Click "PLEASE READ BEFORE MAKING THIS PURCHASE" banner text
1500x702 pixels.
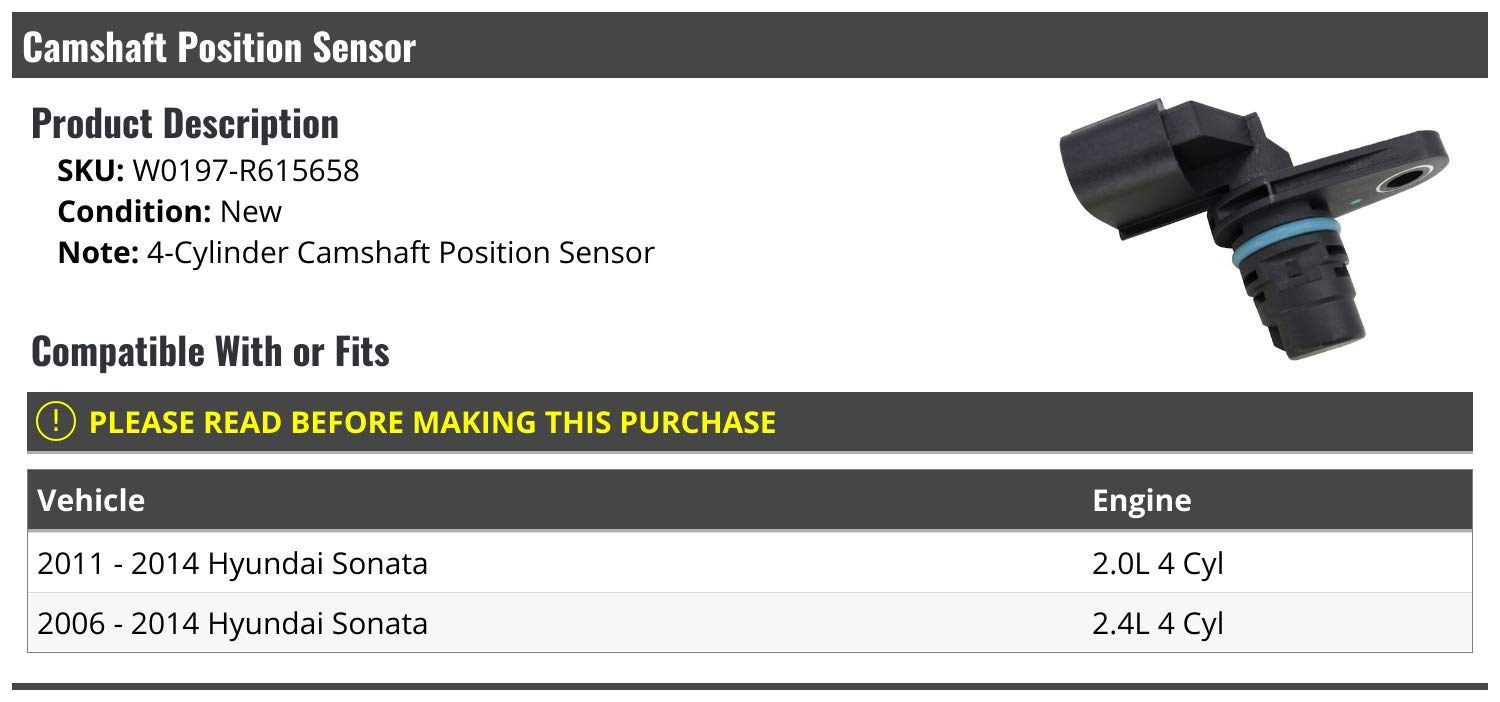click(432, 422)
